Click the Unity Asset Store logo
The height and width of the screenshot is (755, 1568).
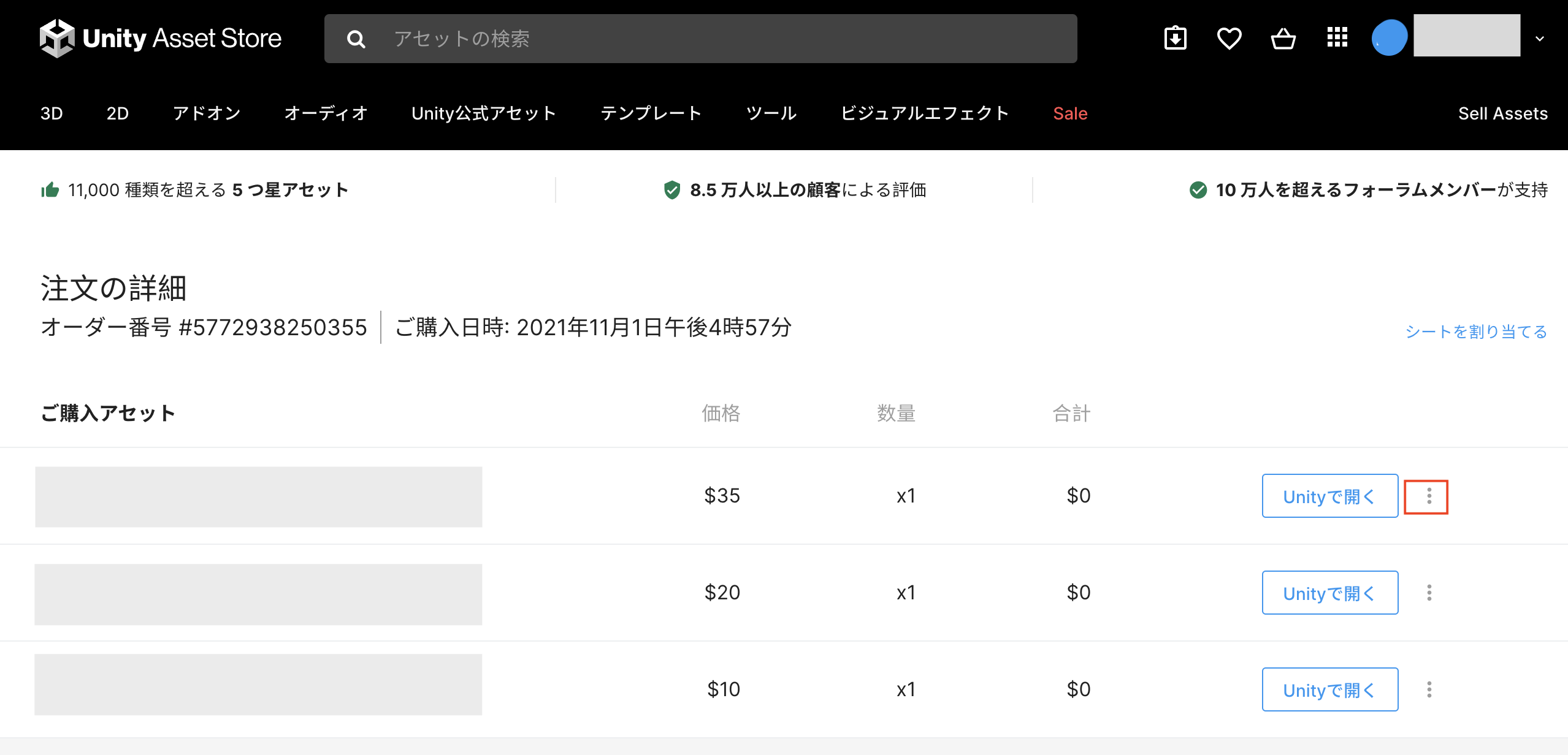point(161,38)
